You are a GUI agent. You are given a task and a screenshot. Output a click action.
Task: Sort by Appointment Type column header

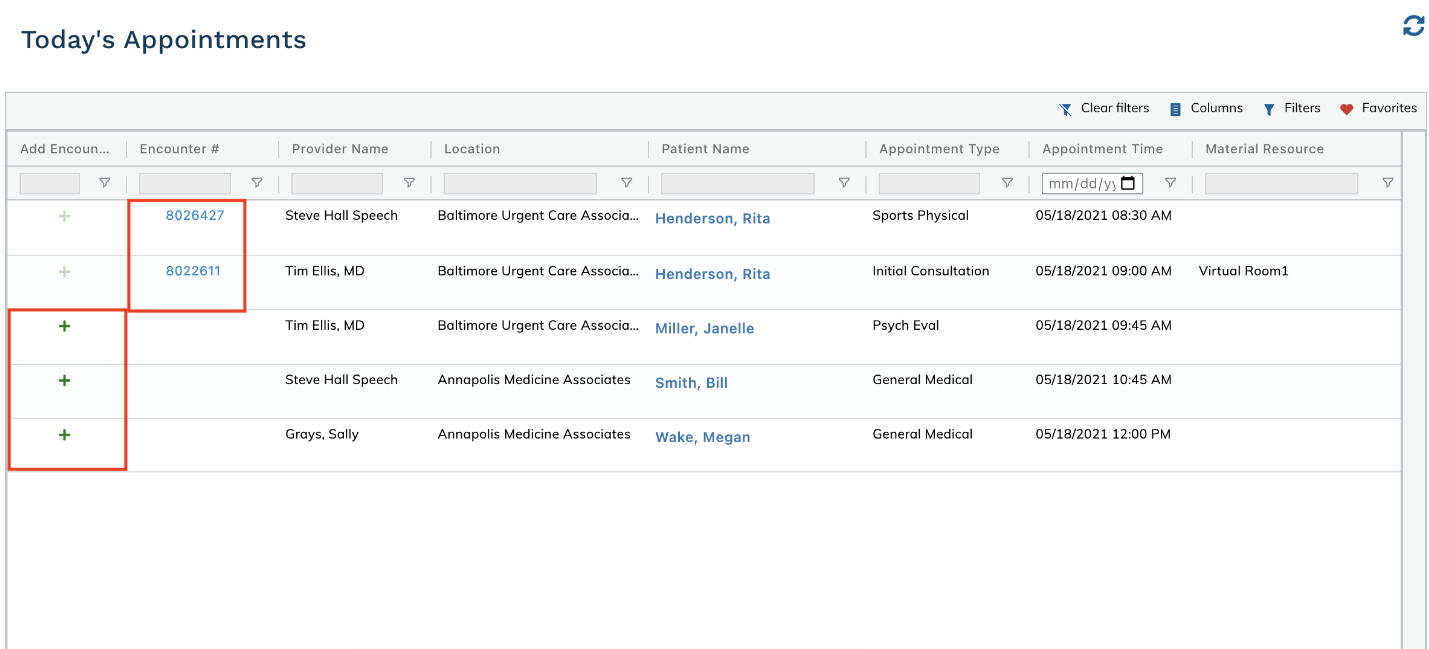(x=940, y=149)
